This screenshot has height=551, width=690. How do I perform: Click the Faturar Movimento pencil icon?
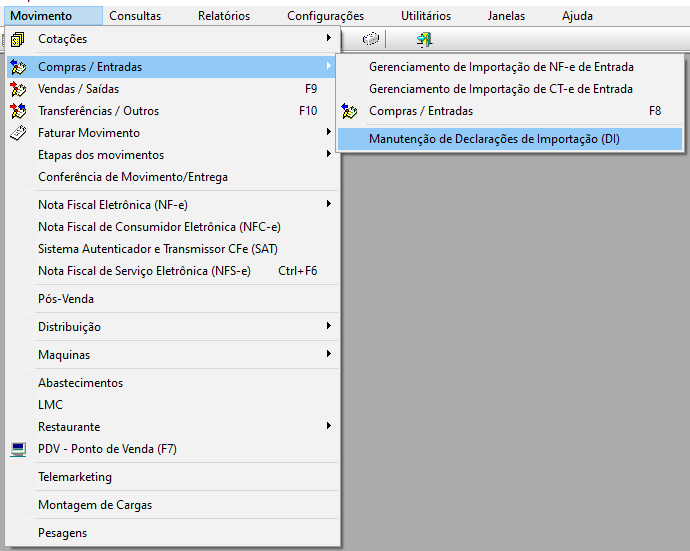pyautogui.click(x=17, y=133)
